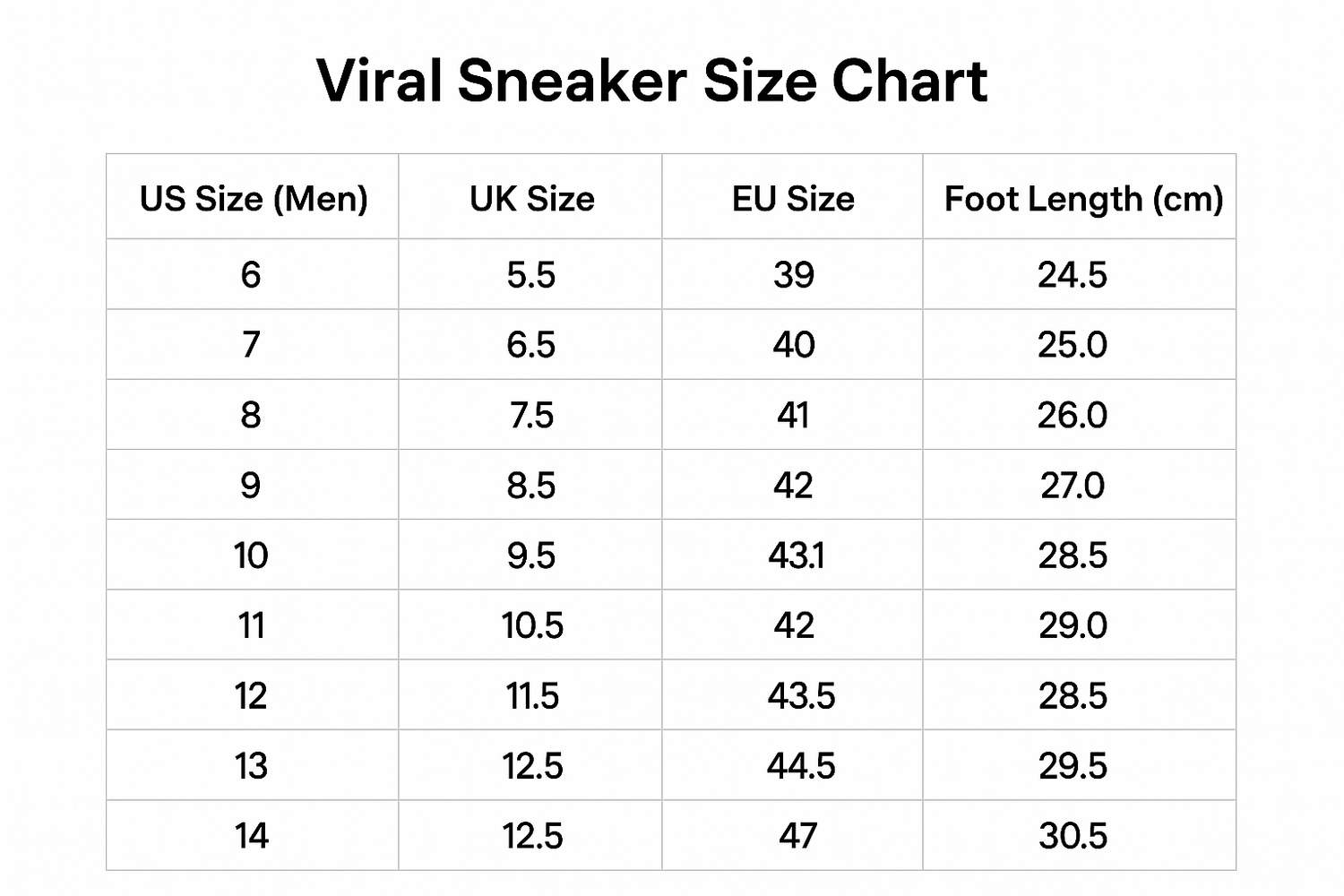Click the Foot Length (cm) header
This screenshot has width=1344, height=896.
[x=1083, y=199]
